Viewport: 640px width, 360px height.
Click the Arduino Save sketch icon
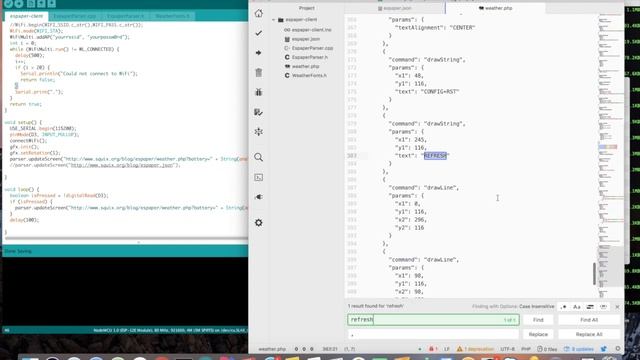pos(51,4)
